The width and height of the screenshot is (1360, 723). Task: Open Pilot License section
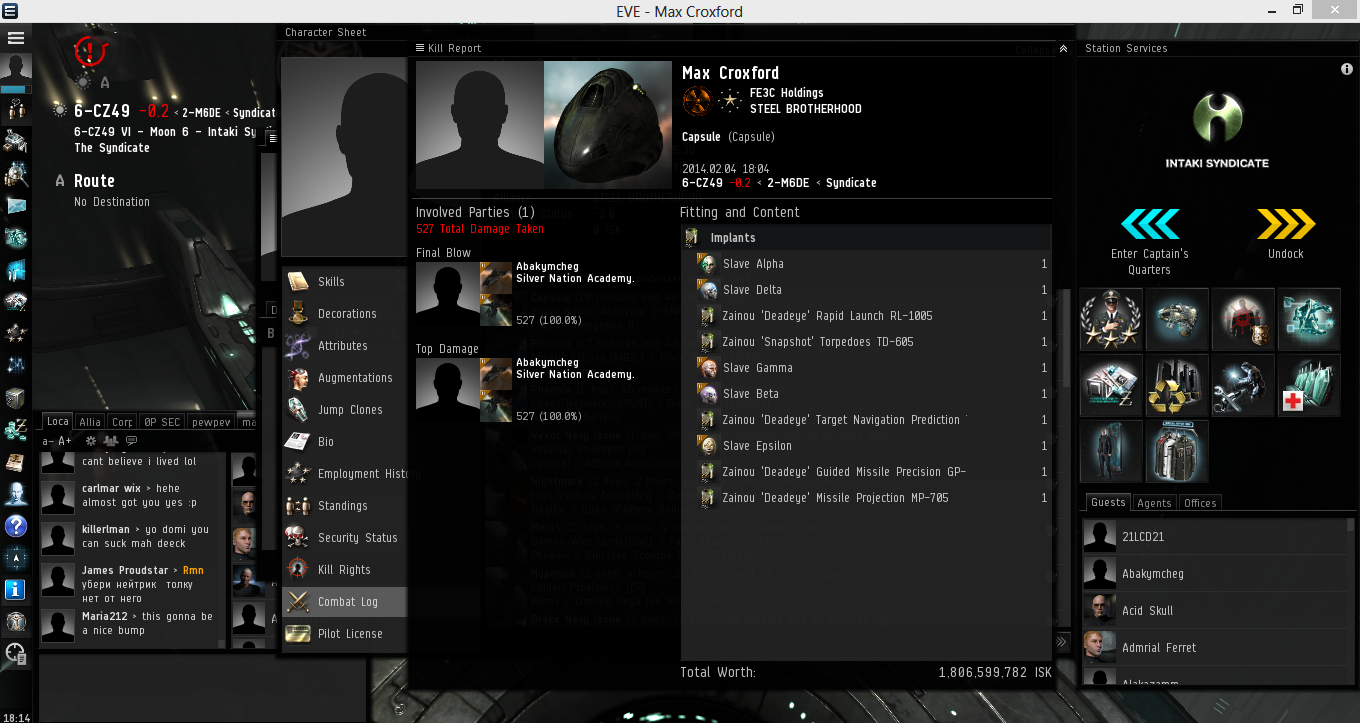tap(344, 634)
